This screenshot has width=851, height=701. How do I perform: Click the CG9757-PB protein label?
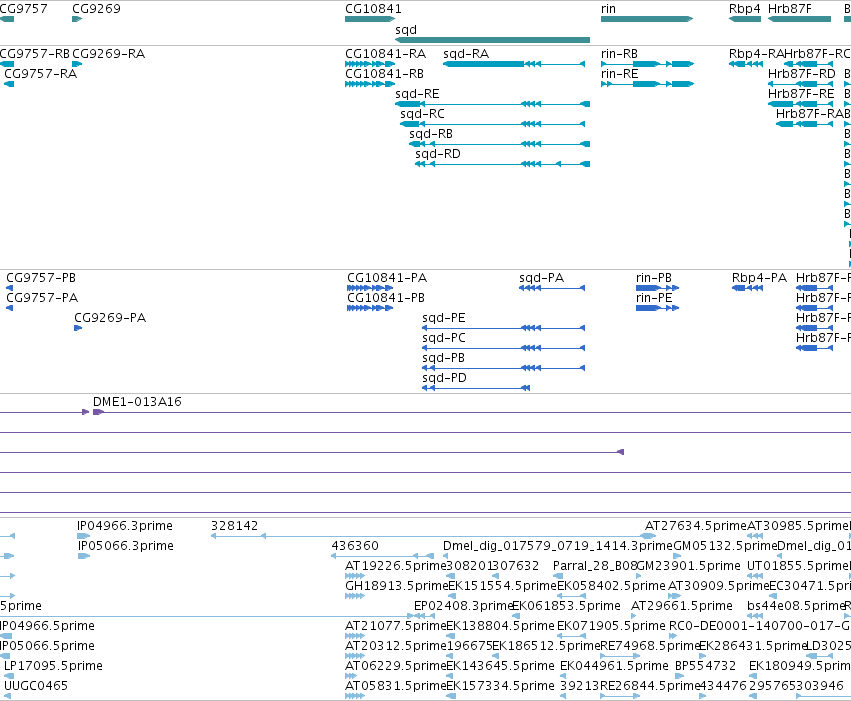tap(41, 278)
